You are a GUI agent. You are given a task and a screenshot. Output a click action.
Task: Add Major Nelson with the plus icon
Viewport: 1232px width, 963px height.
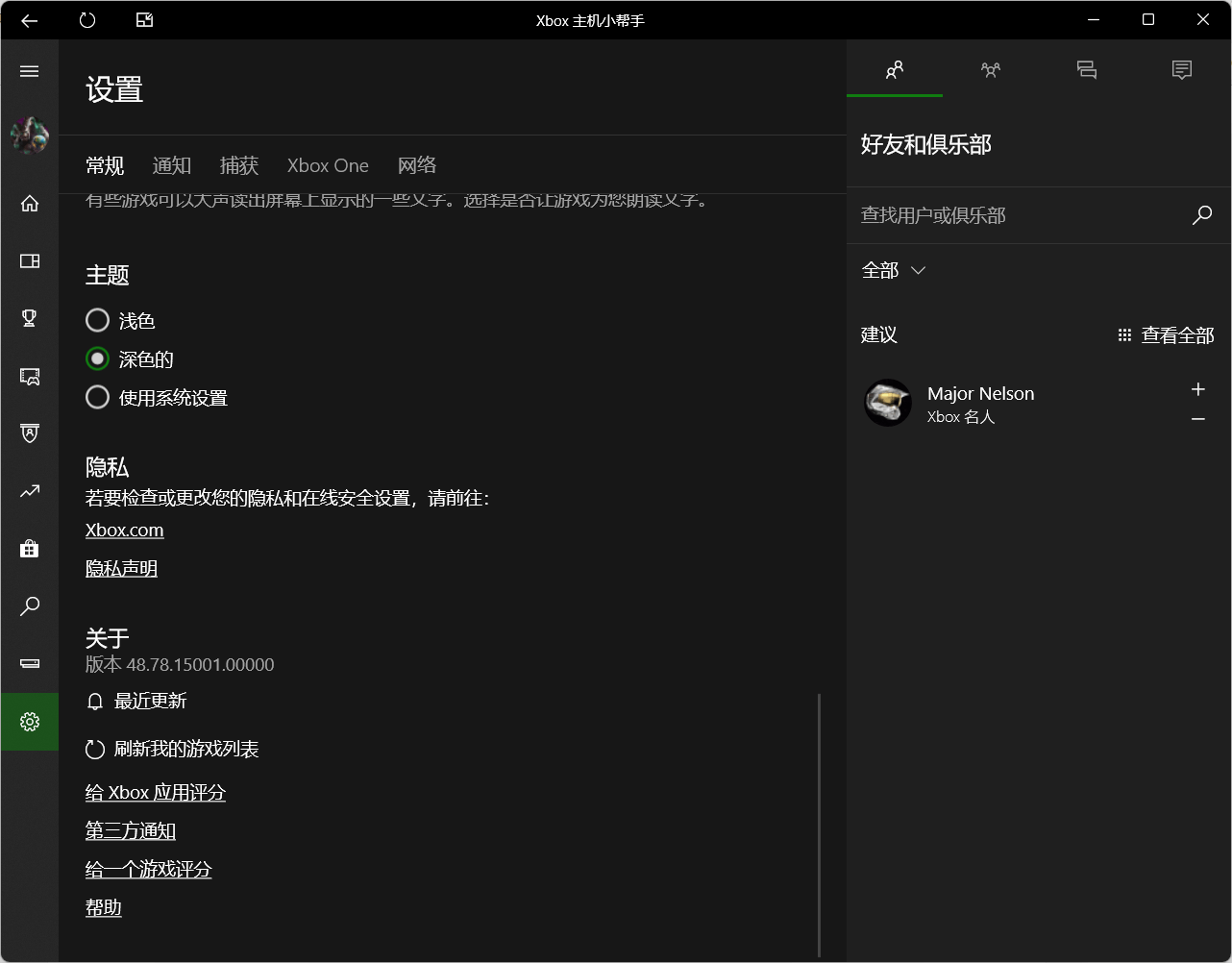(1198, 389)
